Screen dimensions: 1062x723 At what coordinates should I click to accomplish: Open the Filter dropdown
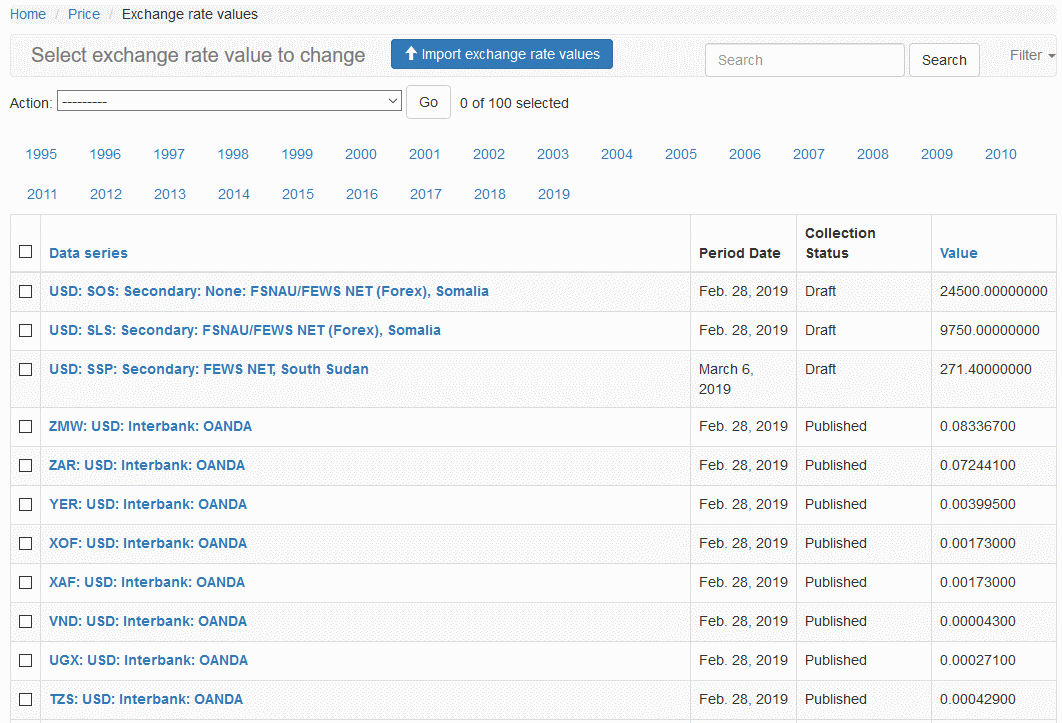pyautogui.click(x=1032, y=56)
